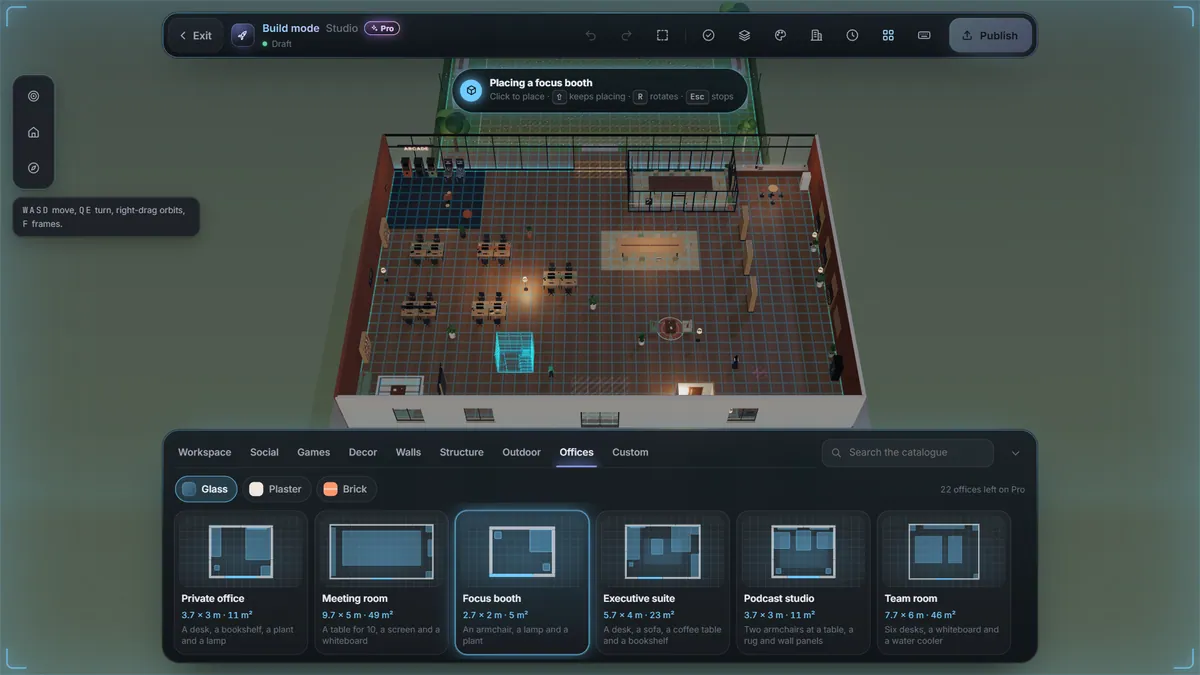Choose the Meeting room card
Image resolution: width=1200 pixels, height=675 pixels.
point(381,583)
